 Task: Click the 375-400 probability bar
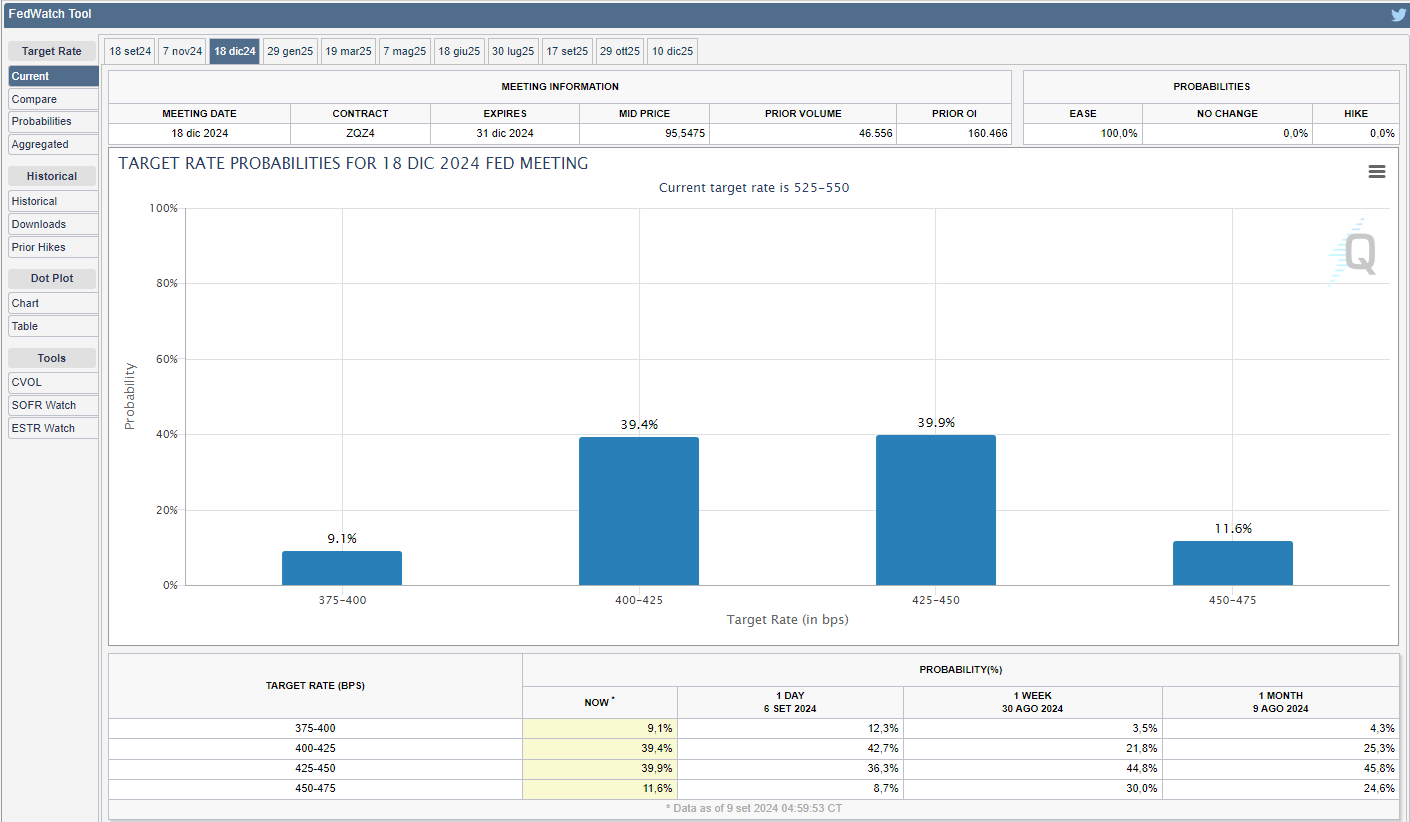(341, 568)
